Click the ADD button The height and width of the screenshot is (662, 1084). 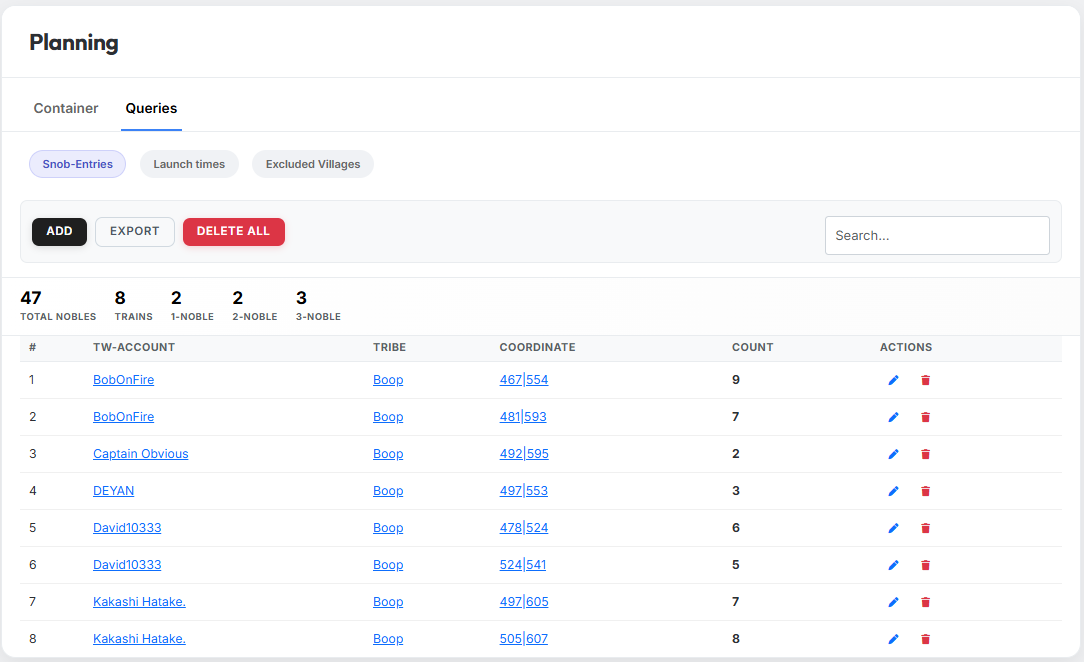click(59, 231)
